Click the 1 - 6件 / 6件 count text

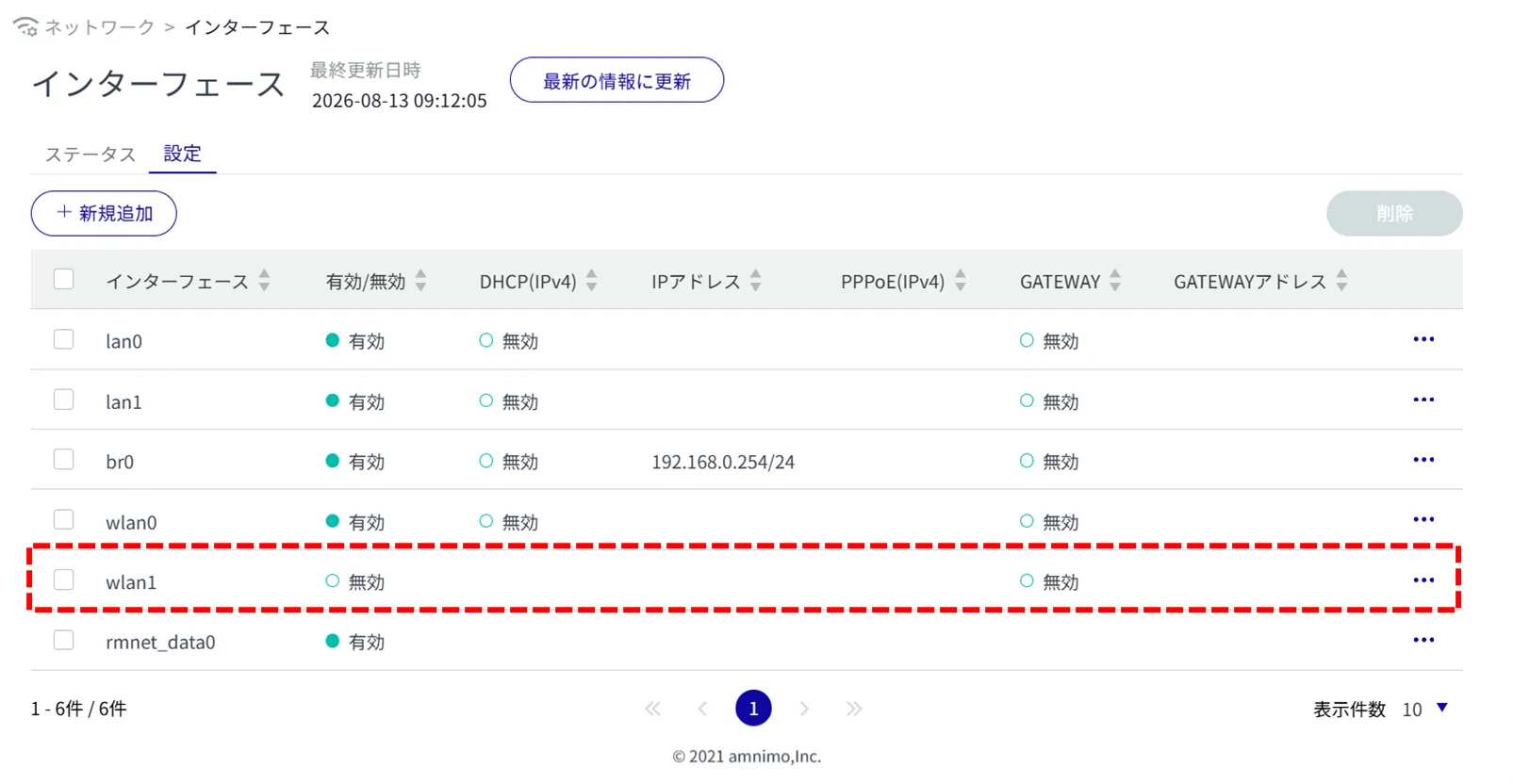pos(78,709)
